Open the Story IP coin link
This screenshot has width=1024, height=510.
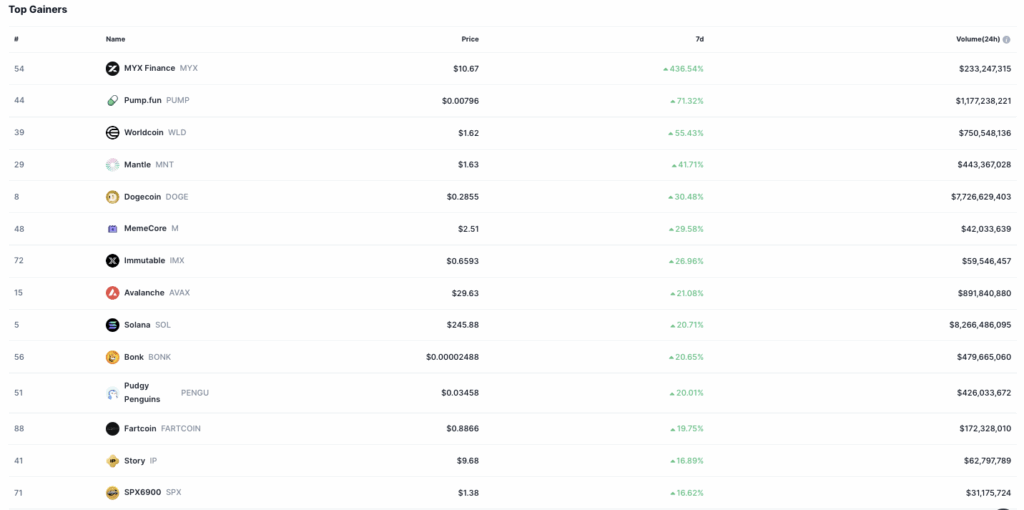pyautogui.click(x=135, y=461)
